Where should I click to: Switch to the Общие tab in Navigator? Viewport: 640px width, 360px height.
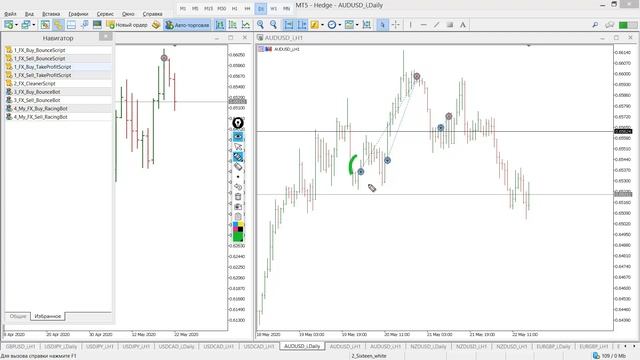pyautogui.click(x=18, y=316)
